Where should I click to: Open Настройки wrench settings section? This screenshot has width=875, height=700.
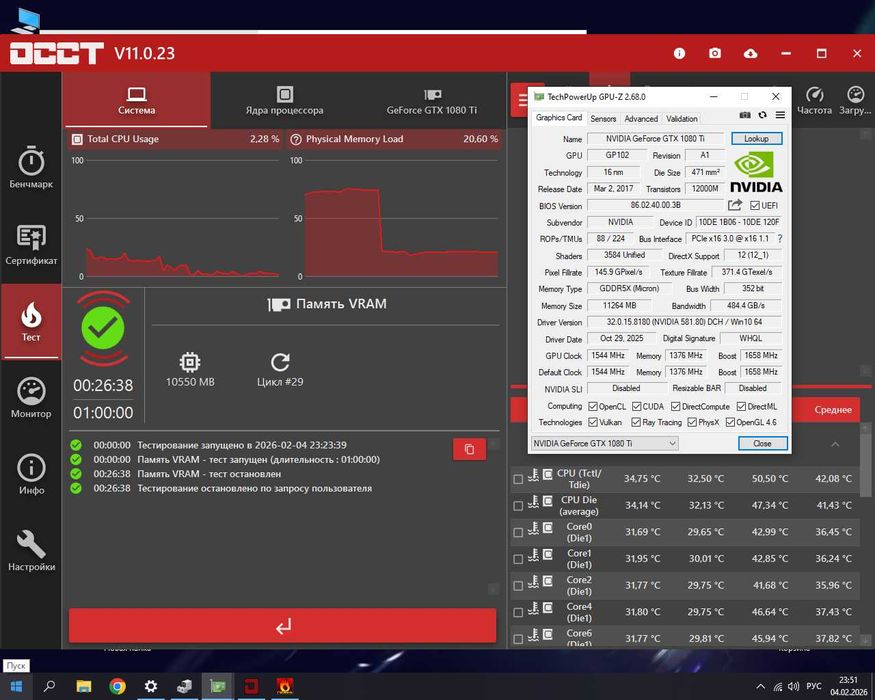[31, 550]
